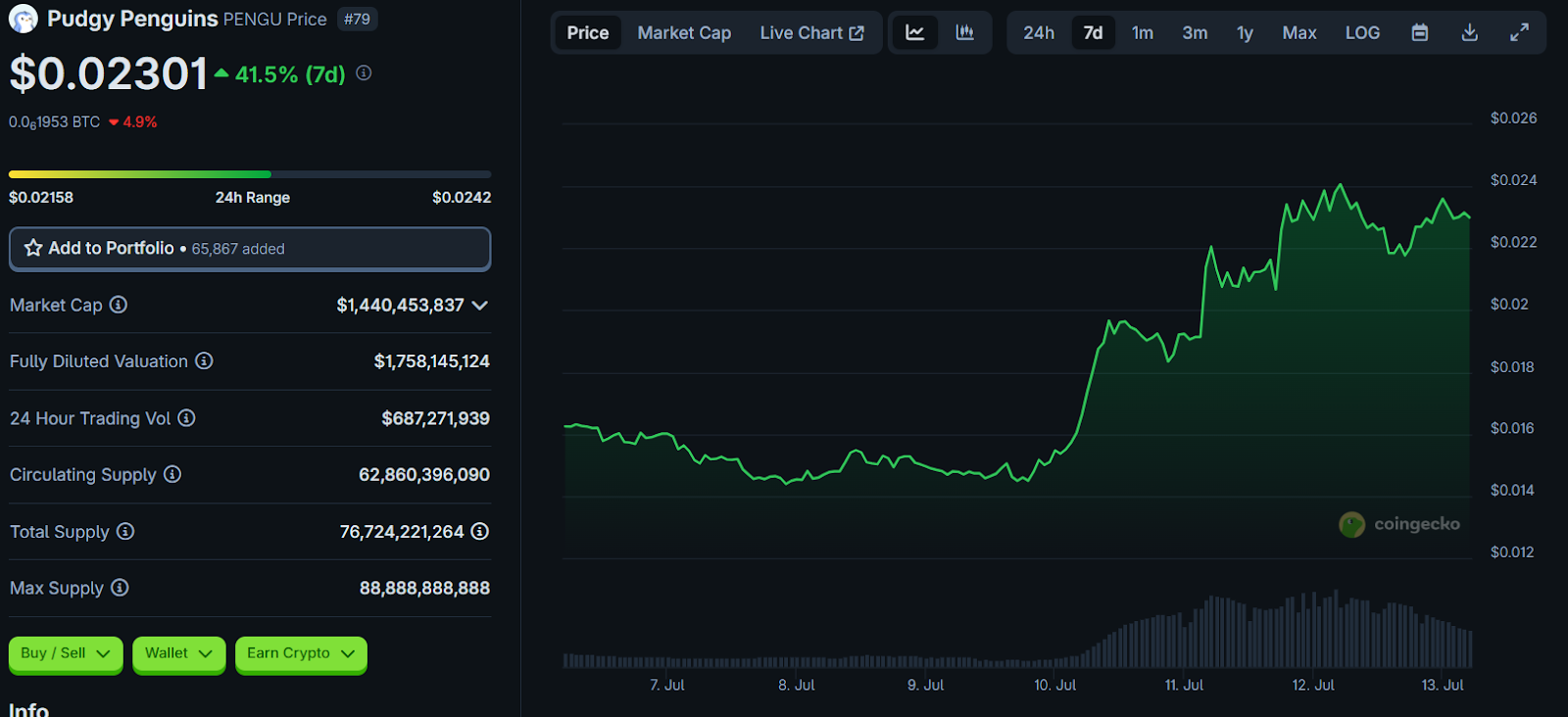Click the 13. Jul axis label
The image size is (1568, 717).
[1443, 685]
